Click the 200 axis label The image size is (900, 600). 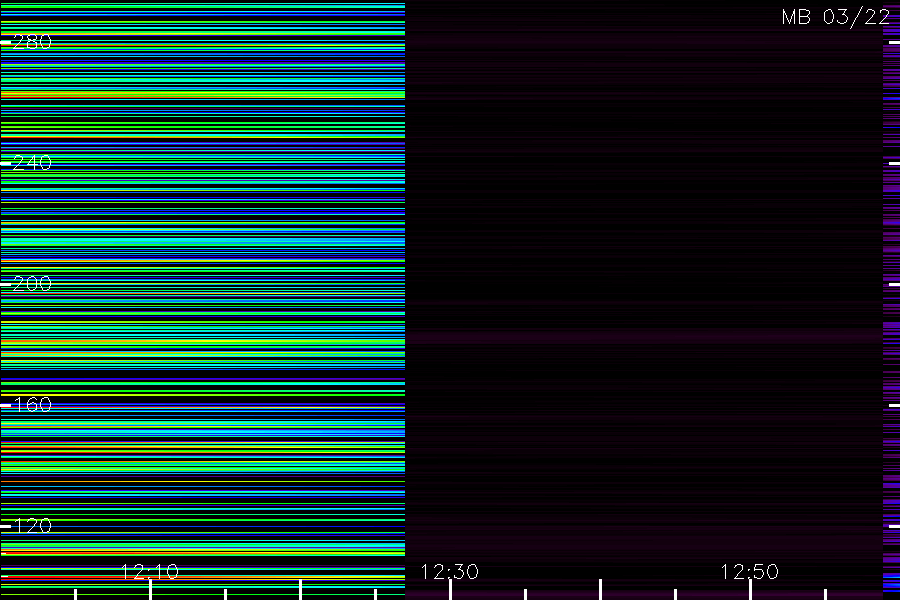pyautogui.click(x=32, y=284)
